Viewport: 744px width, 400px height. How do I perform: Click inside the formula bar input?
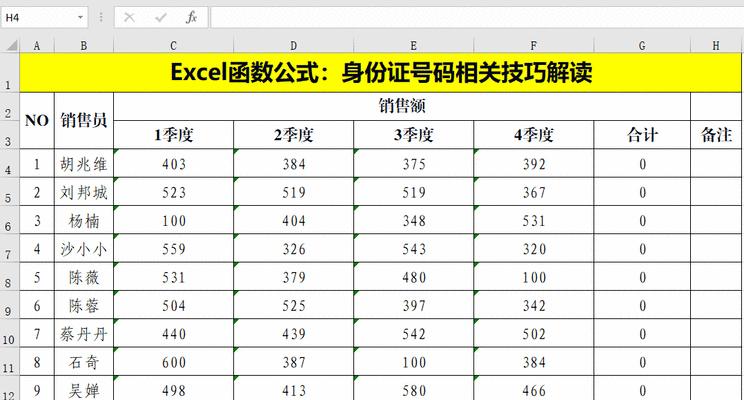(477, 18)
